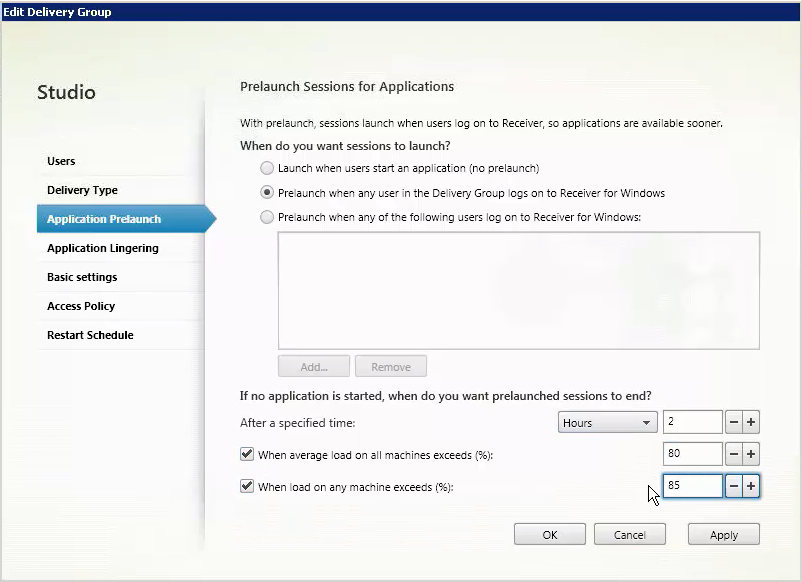The image size is (801, 582).
Task: Increase any-machine load threshold with plus
Action: pyautogui.click(x=751, y=486)
